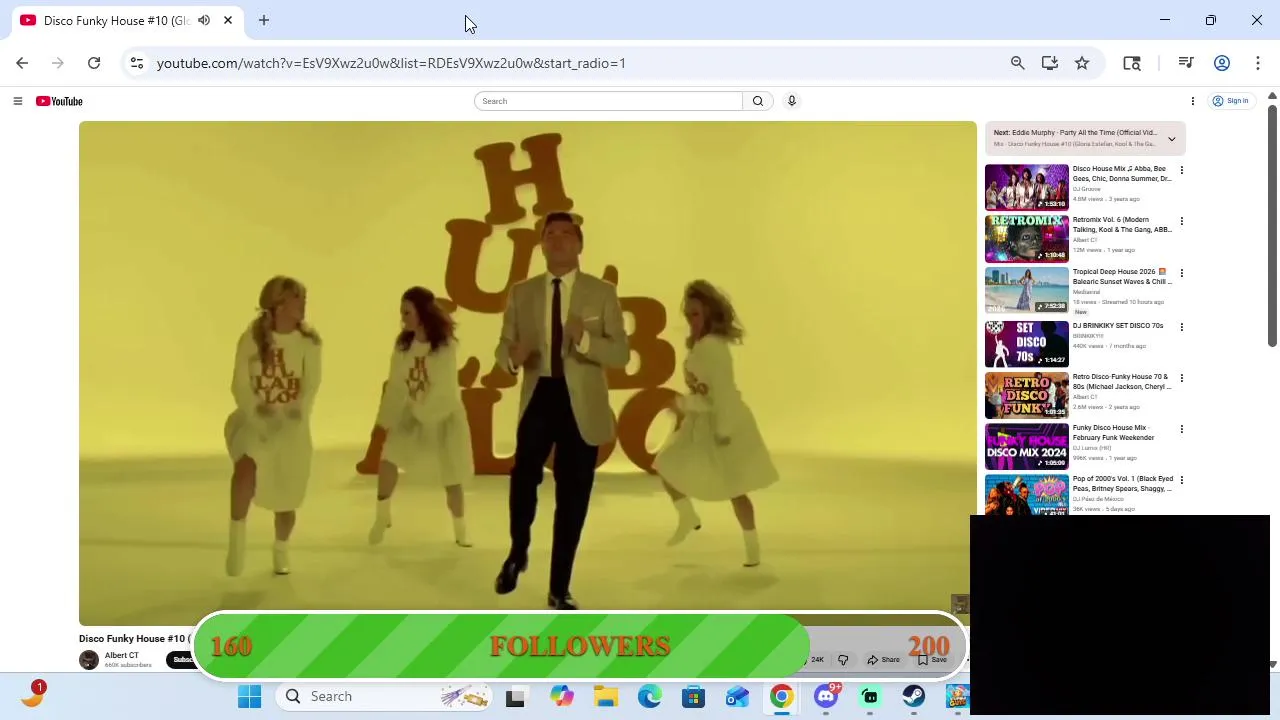Start voice search with the microphone
The height and width of the screenshot is (720, 1280).
pos(791,101)
